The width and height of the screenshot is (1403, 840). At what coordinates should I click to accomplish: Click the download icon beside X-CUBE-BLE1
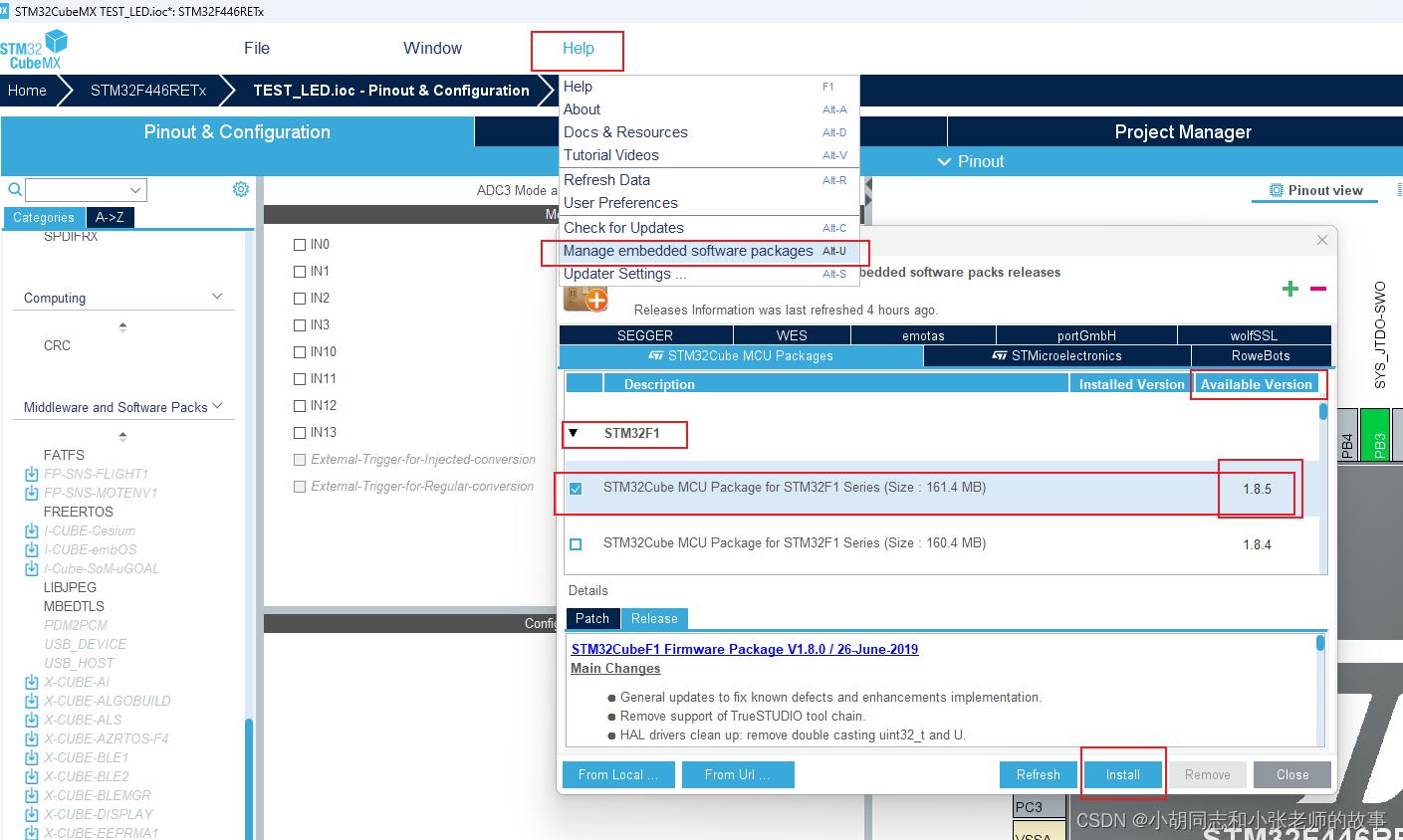point(32,757)
